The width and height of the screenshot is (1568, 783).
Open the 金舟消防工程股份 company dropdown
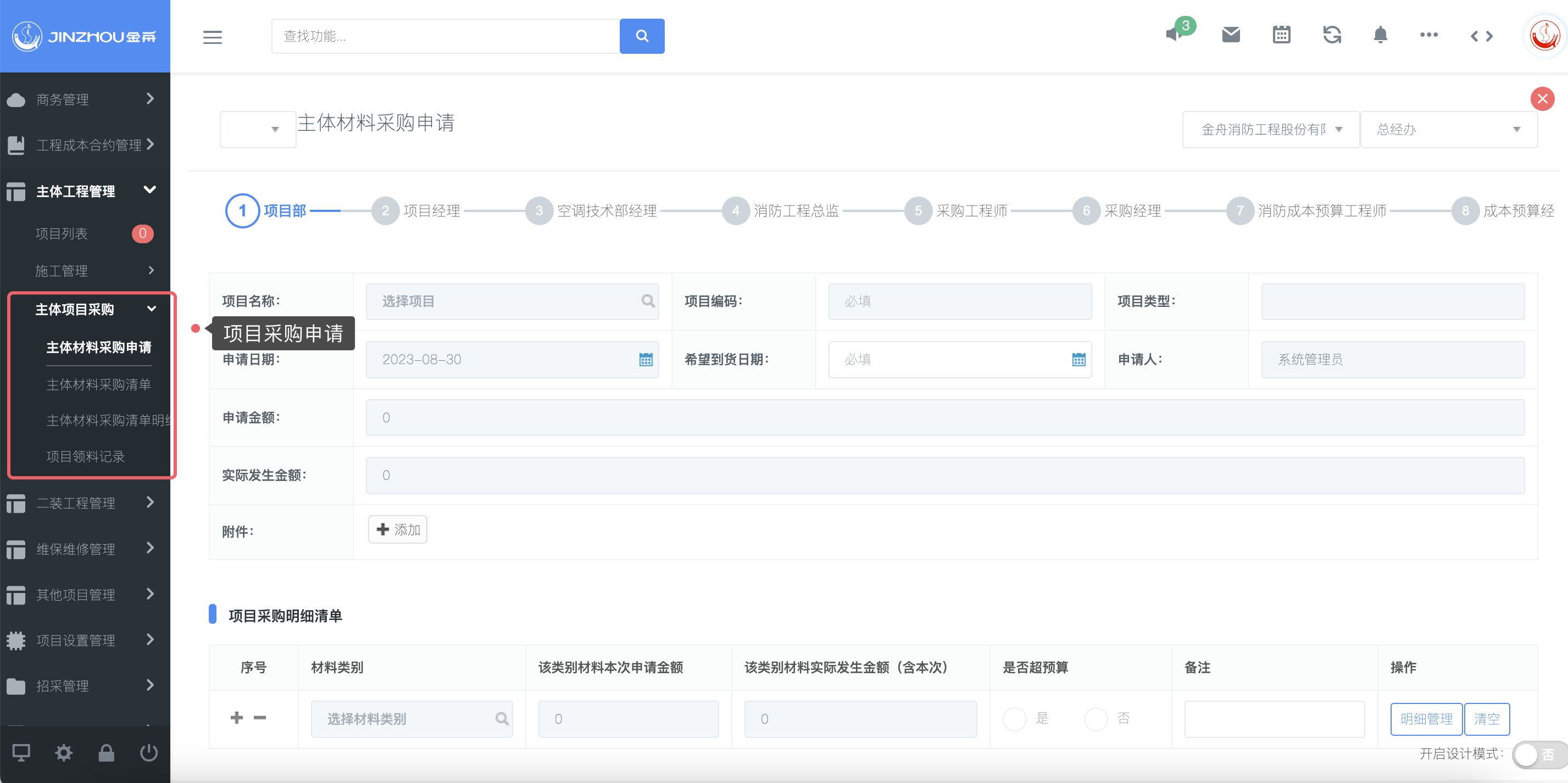pyautogui.click(x=1270, y=130)
